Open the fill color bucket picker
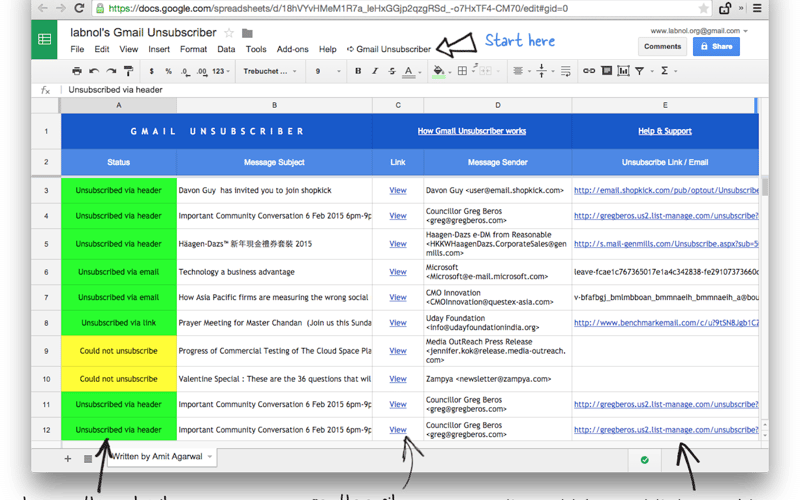 click(x=441, y=71)
